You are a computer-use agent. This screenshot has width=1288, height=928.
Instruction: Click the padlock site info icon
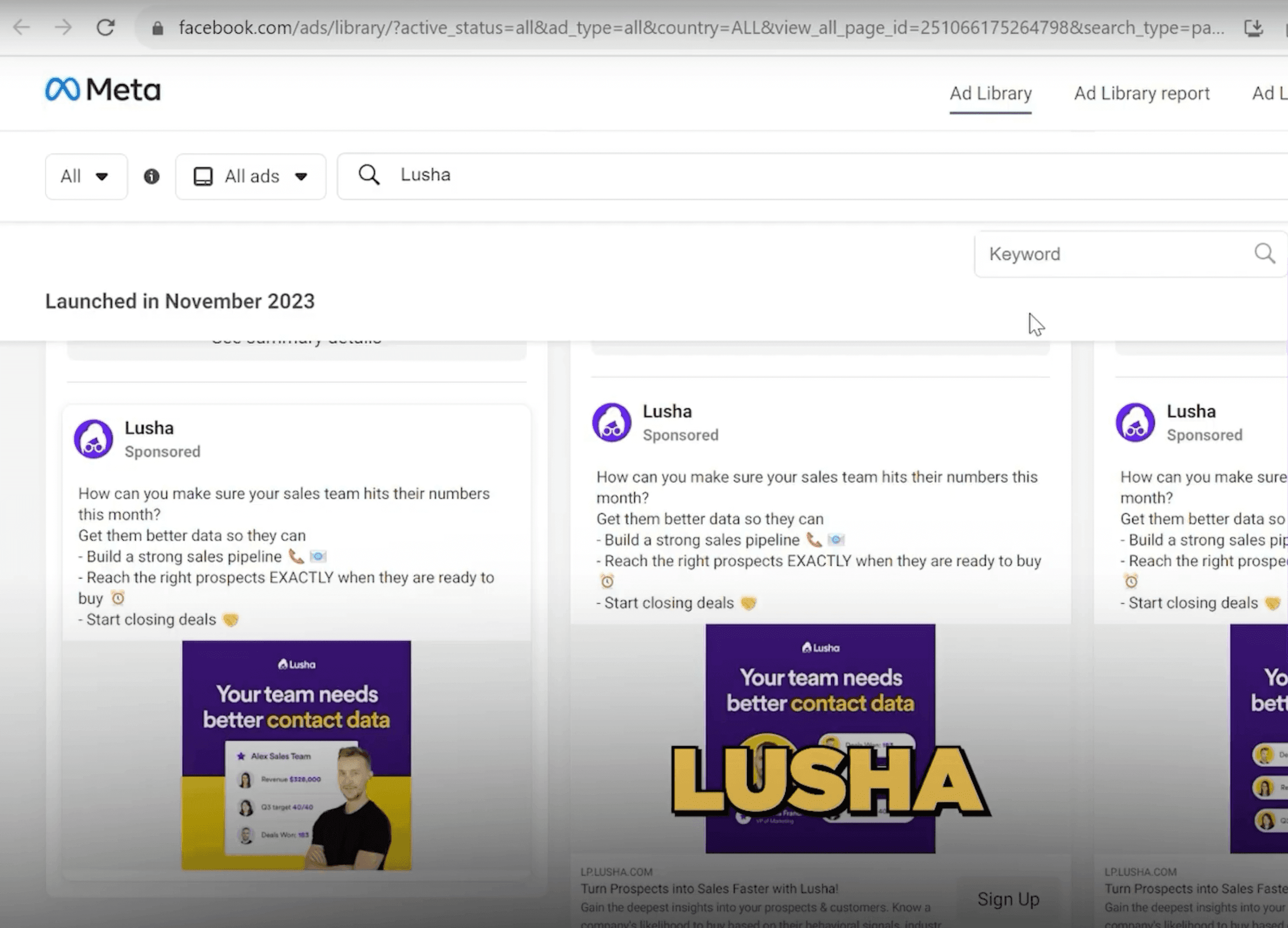click(x=158, y=28)
